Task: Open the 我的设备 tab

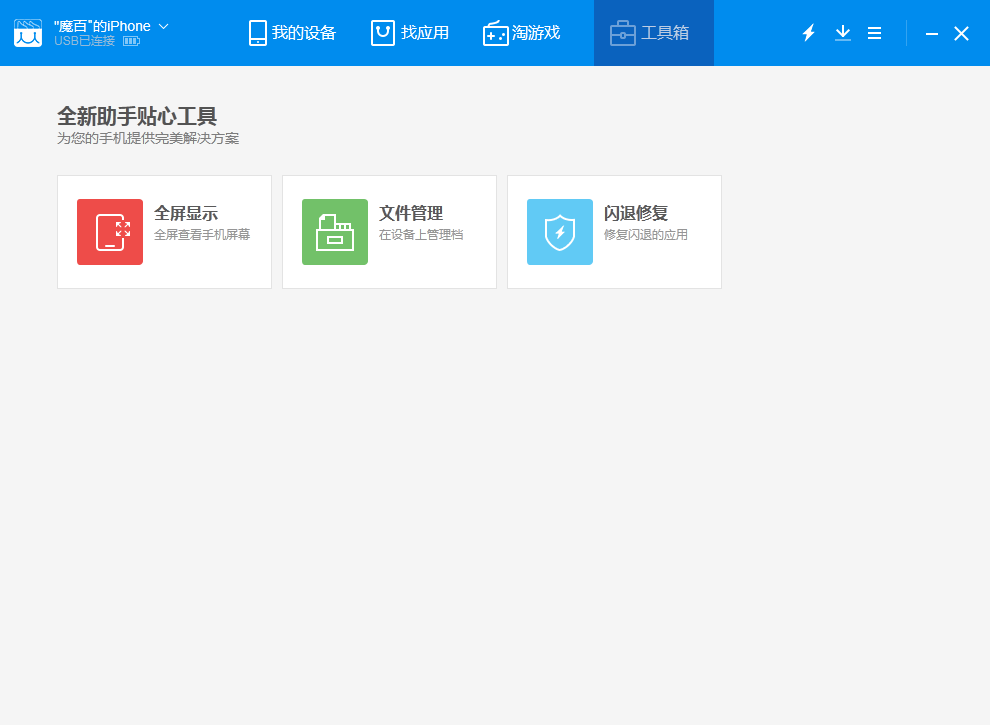Action: tap(292, 33)
